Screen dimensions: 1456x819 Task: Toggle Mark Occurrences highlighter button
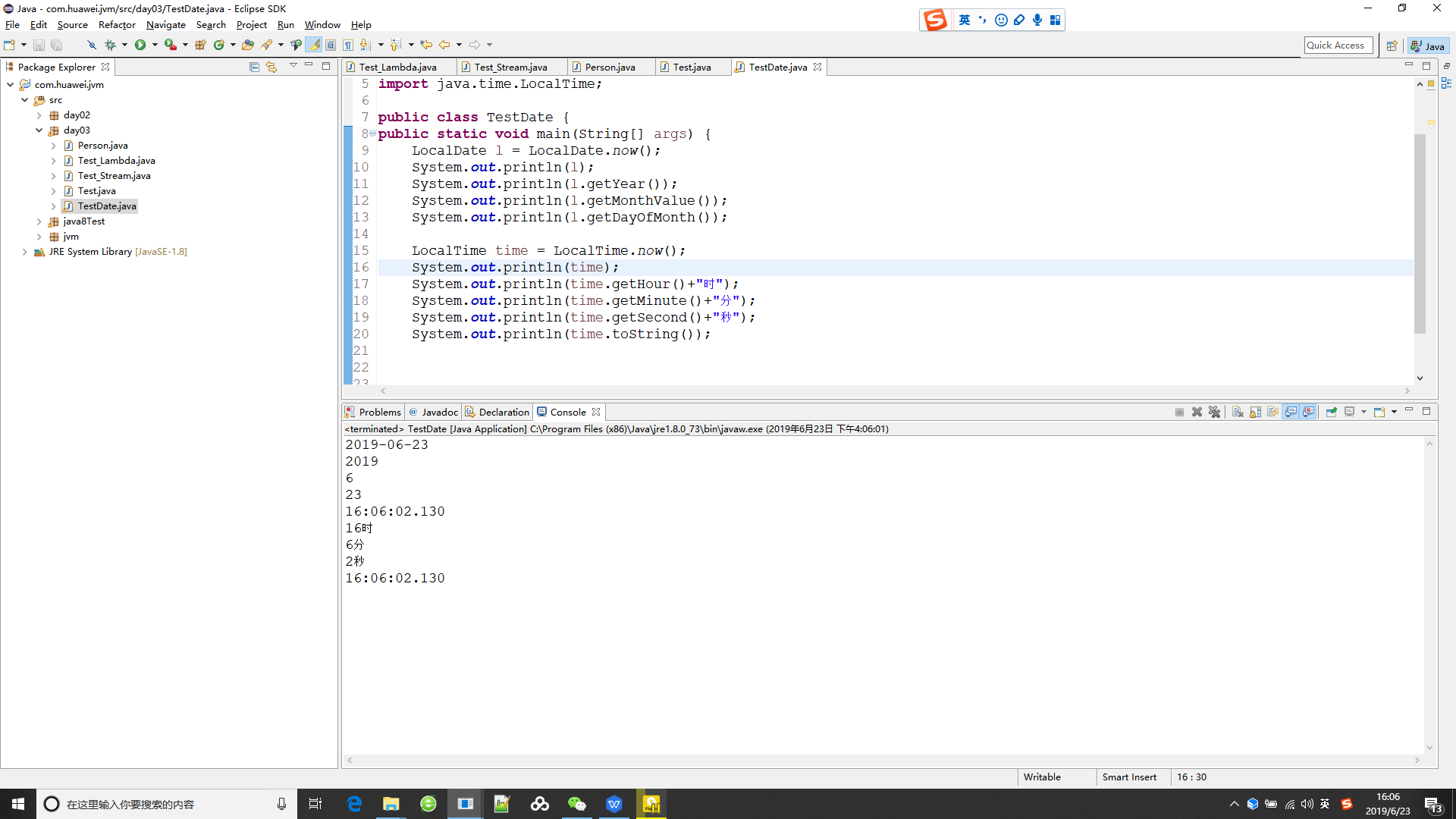click(x=313, y=45)
